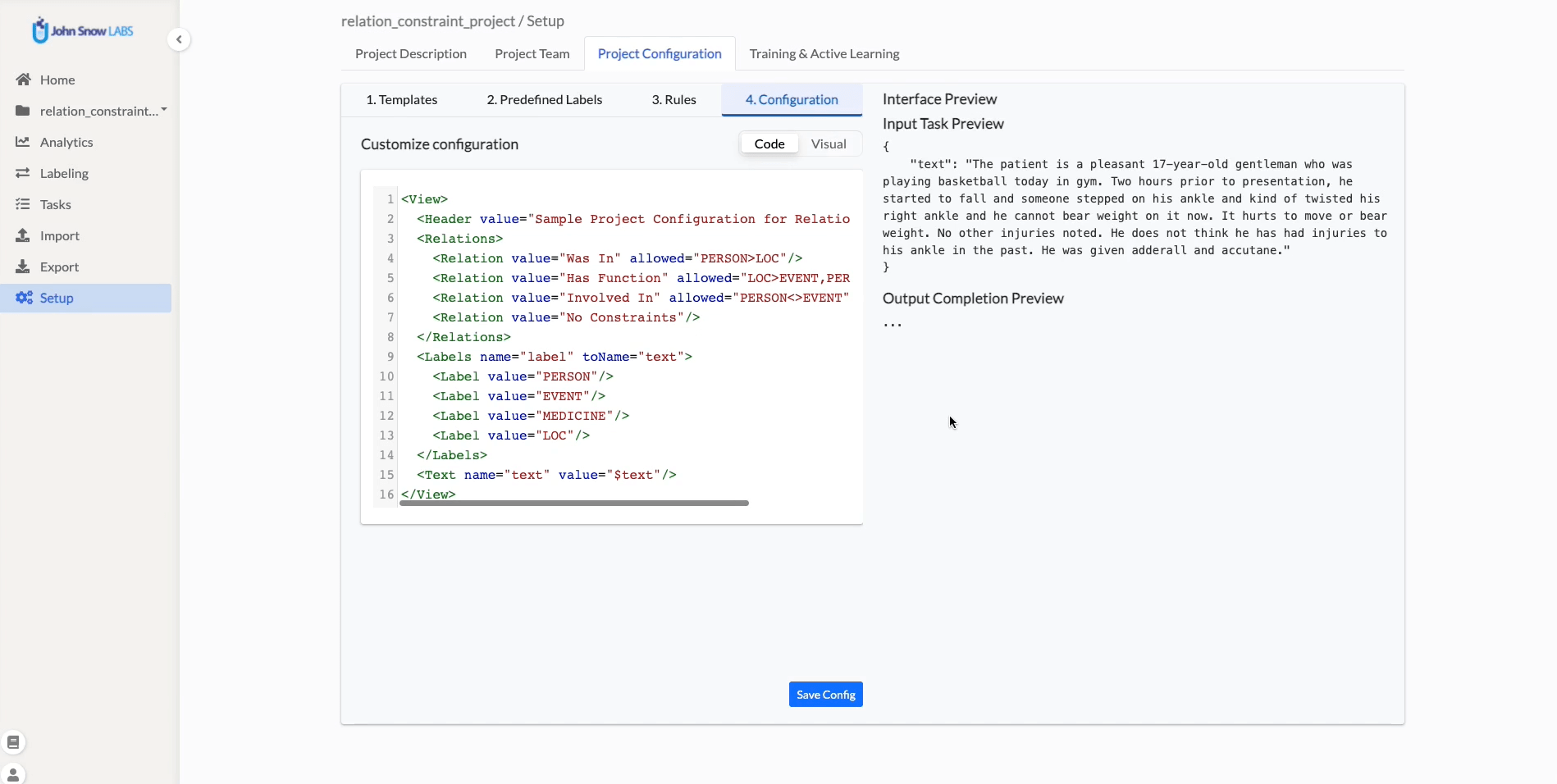
Task: Go to step 2. Predefined Labels
Action: (x=545, y=99)
